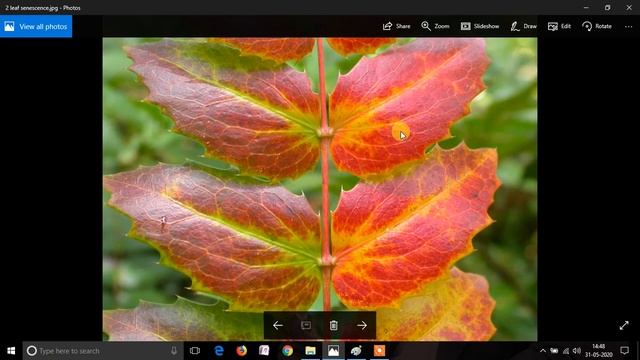This screenshot has height=360, width=640.
Task: Open the See more ellipsis menu
Action: 628,27
